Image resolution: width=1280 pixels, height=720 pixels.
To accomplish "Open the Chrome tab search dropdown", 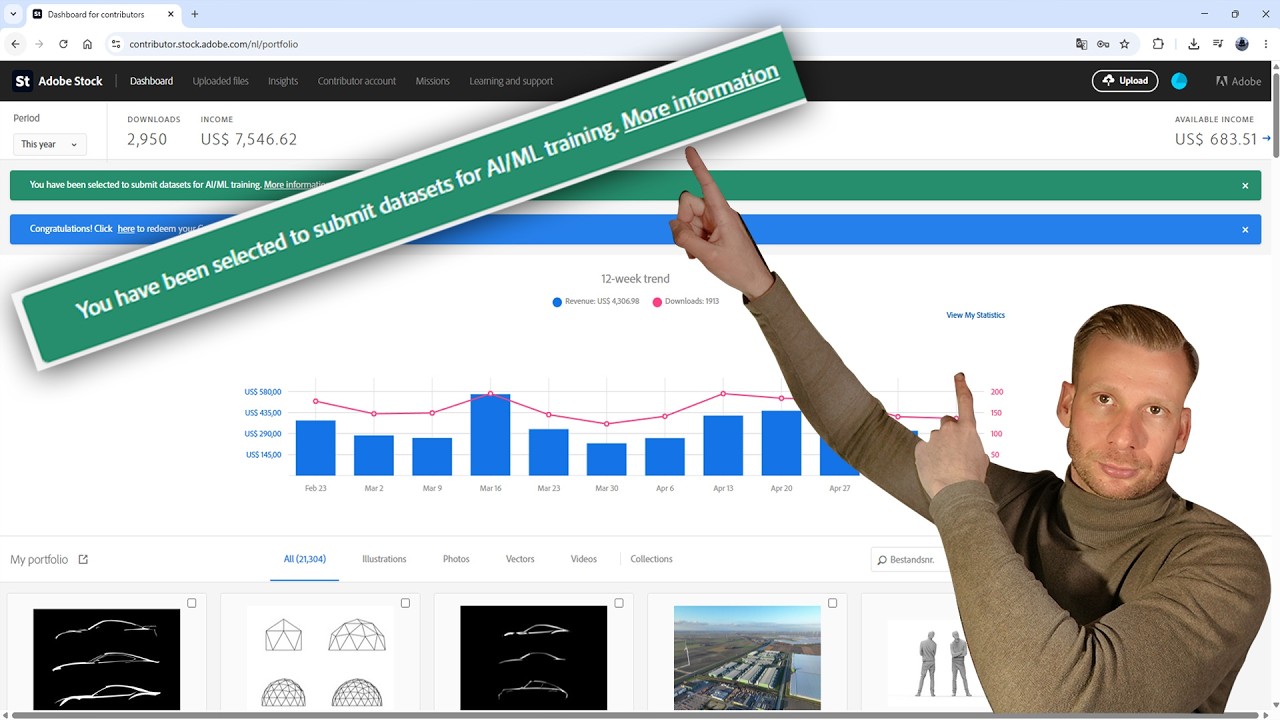I will pyautogui.click(x=13, y=14).
